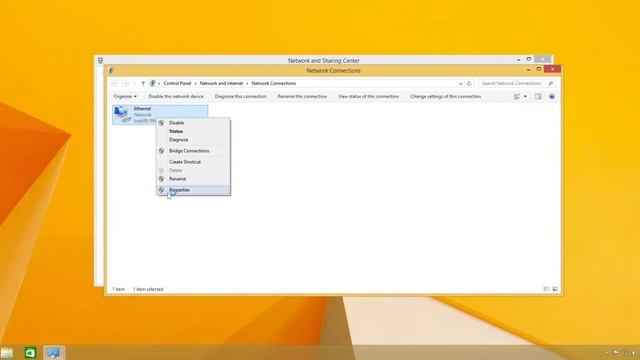Click Disable this network device
Screen dimensions: 640x360
[x=176, y=97]
